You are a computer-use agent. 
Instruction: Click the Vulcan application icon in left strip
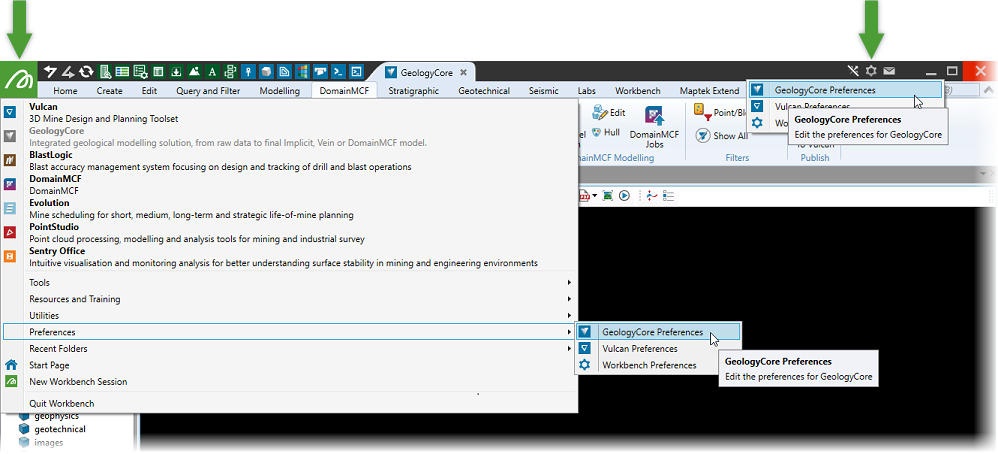[10, 112]
